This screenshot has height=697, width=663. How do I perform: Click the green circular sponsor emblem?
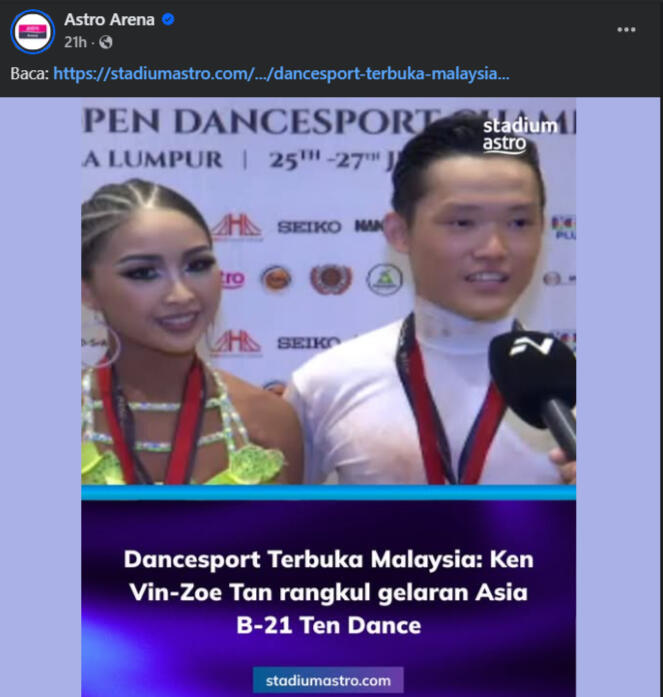click(x=384, y=280)
